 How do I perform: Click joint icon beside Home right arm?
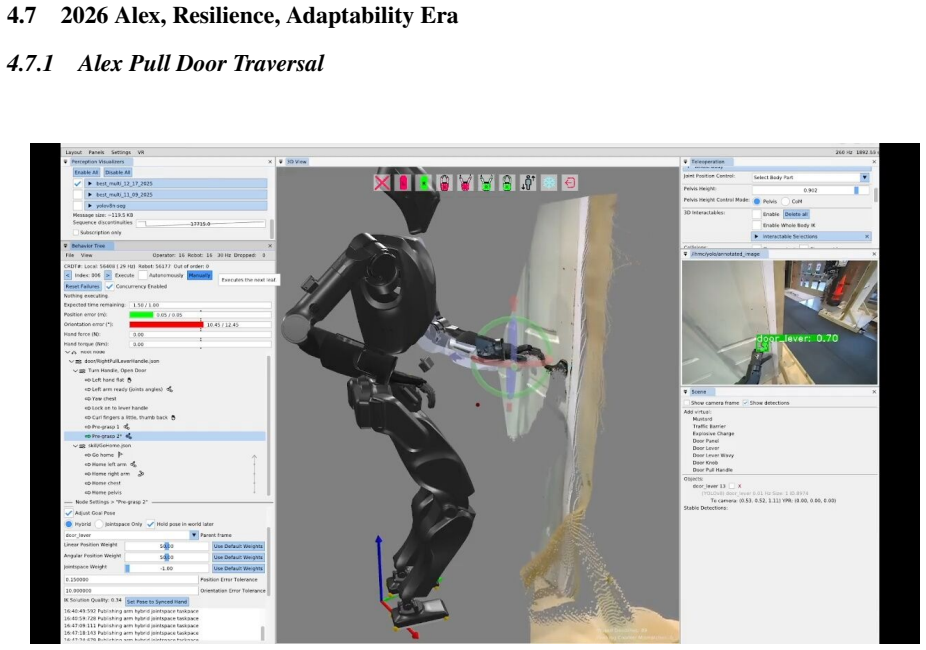click(141, 473)
